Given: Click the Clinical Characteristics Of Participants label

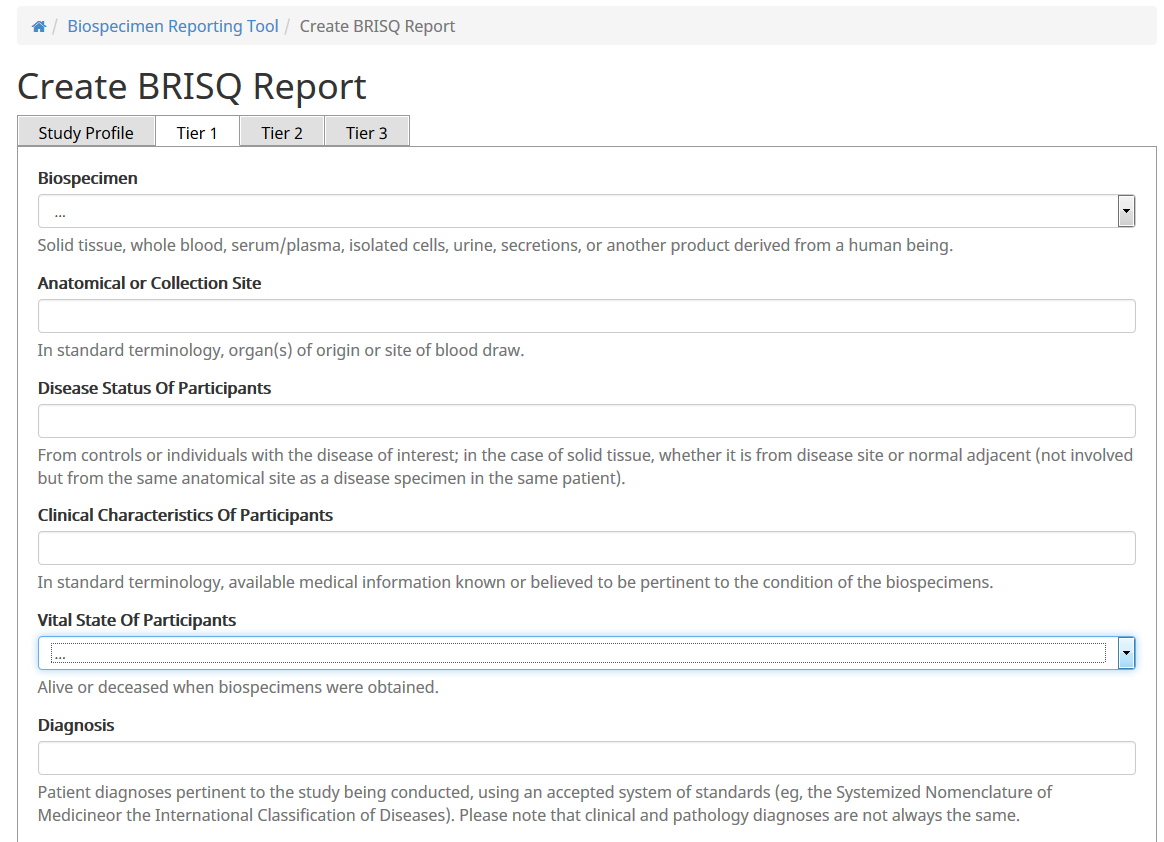Looking at the screenshot, I should 186,515.
